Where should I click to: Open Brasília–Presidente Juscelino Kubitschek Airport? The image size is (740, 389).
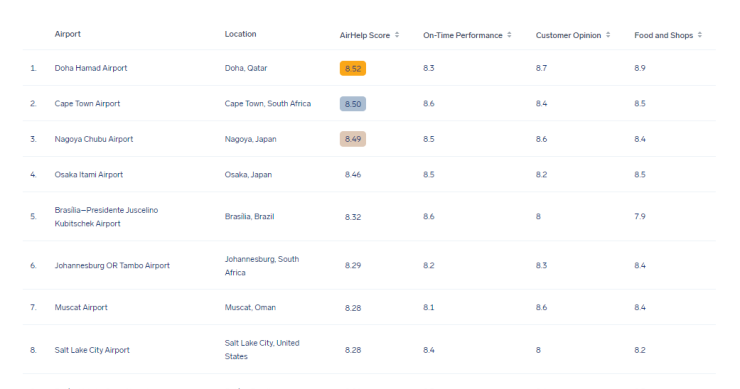(x=106, y=217)
